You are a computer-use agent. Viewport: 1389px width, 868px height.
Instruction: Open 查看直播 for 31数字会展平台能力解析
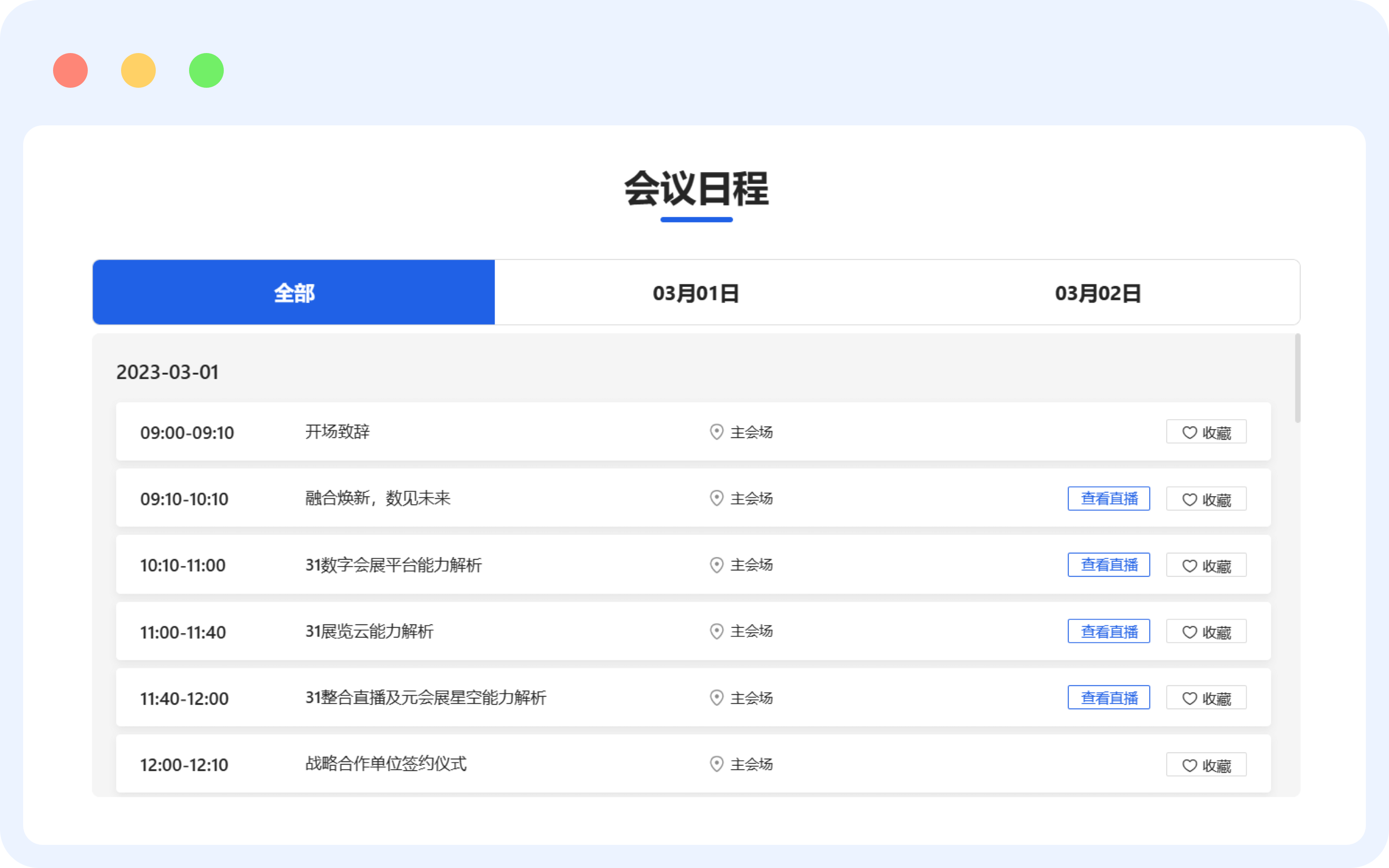coord(1108,565)
